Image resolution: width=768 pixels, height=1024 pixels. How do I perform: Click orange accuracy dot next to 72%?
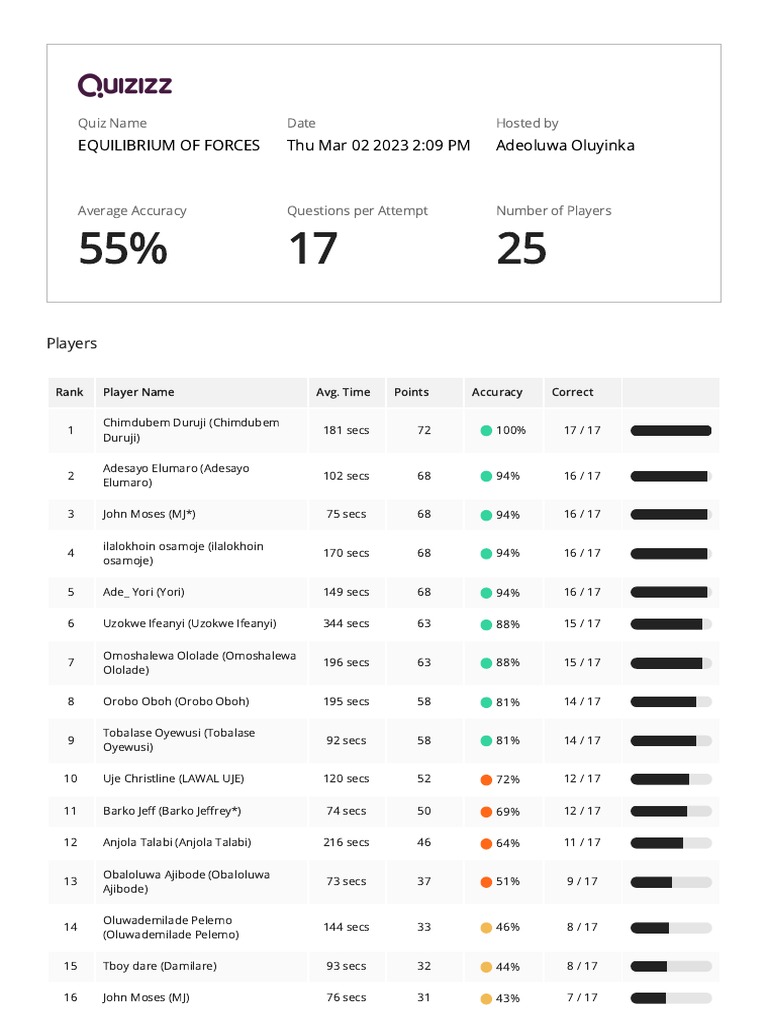[x=486, y=779]
